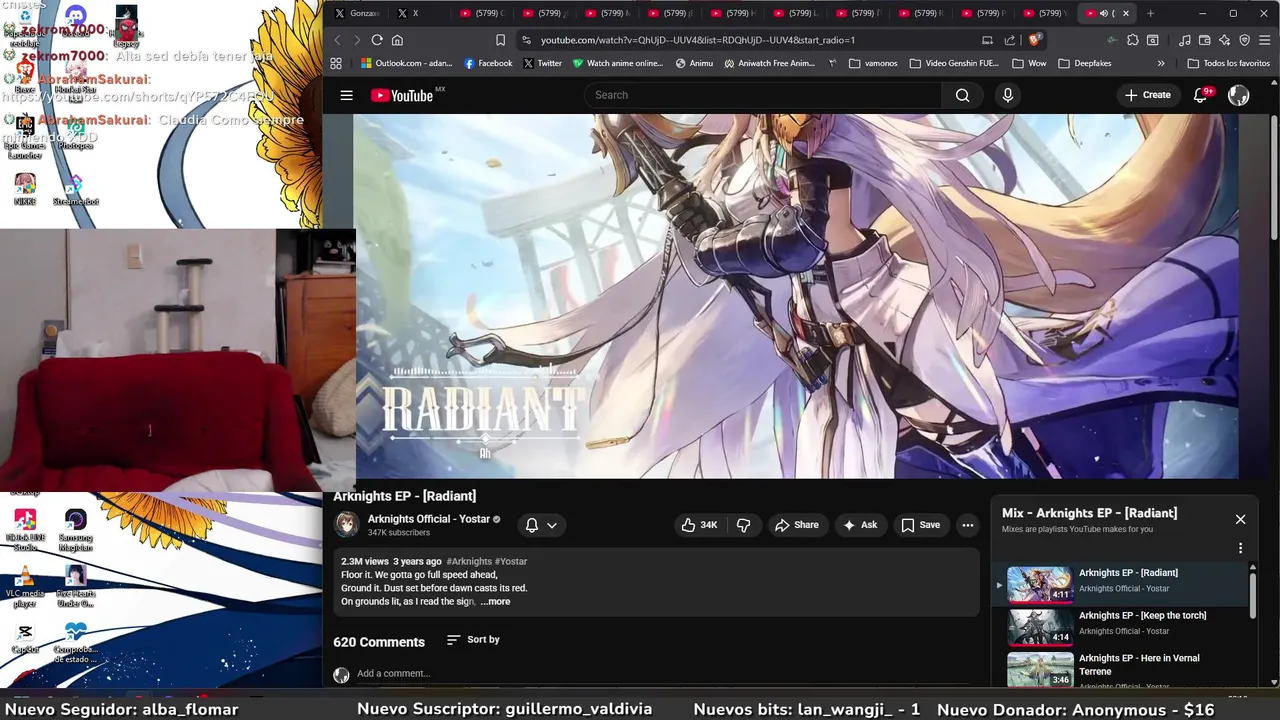Screen dimensions: 1280x720
Task: Bookmark this page with the bookmark icon
Action: click(x=500, y=40)
